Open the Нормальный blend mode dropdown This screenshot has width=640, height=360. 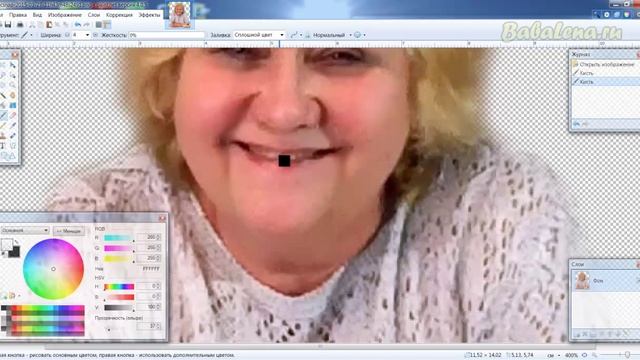[332, 35]
